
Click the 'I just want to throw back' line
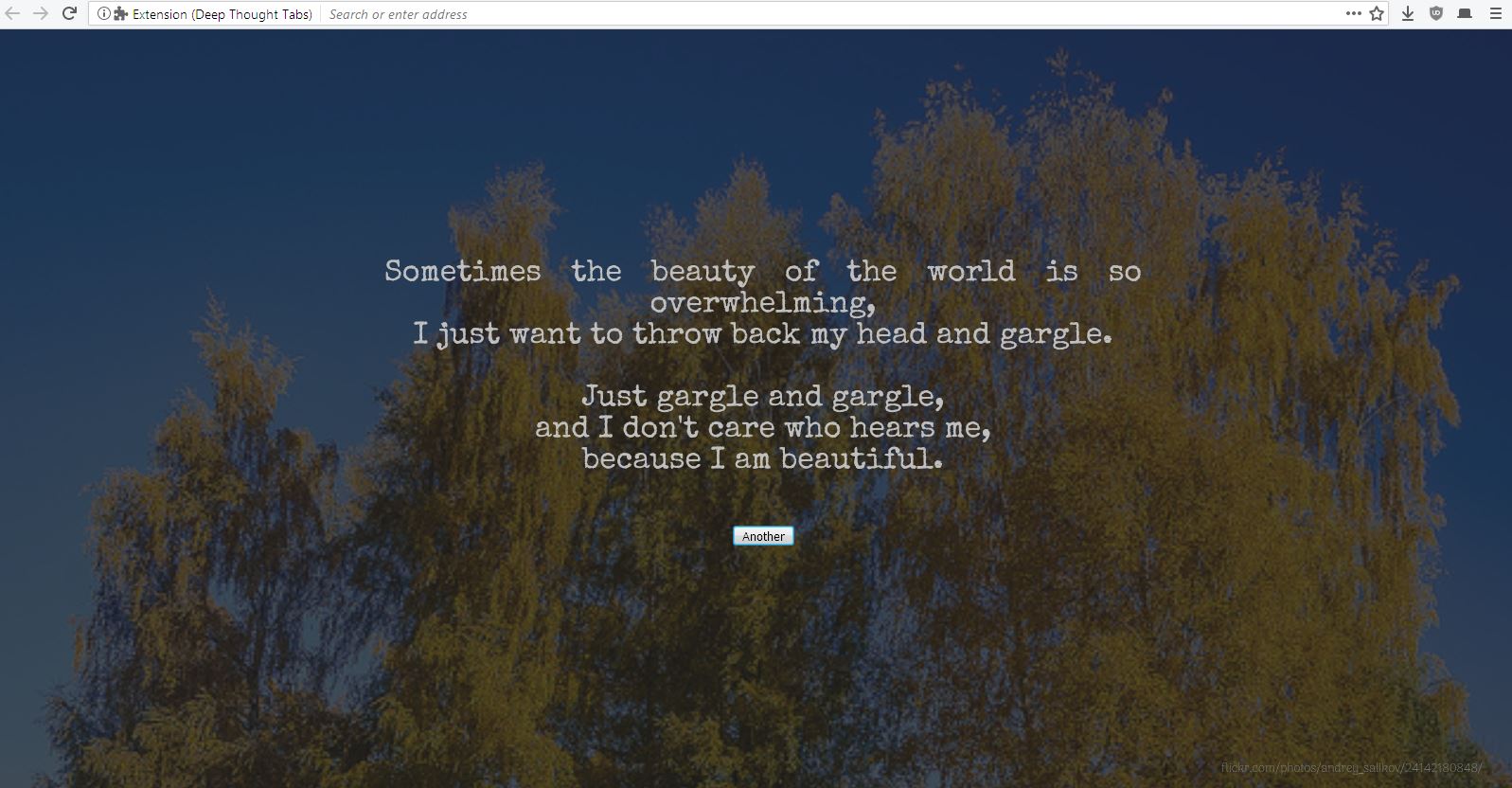pos(762,334)
